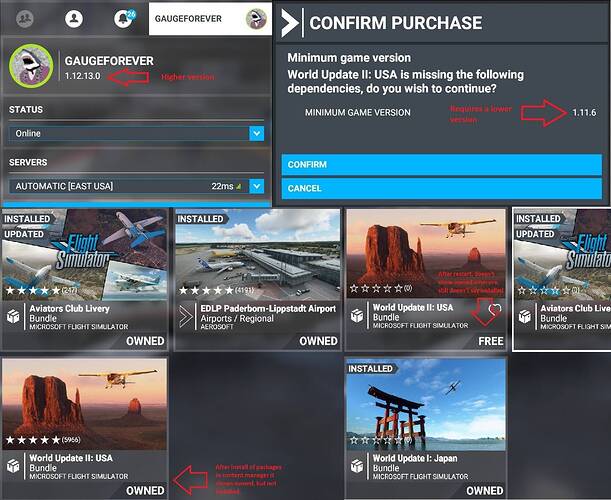Open the free World Update II: USA thumbnail
This screenshot has height=500, width=611.
tap(426, 254)
